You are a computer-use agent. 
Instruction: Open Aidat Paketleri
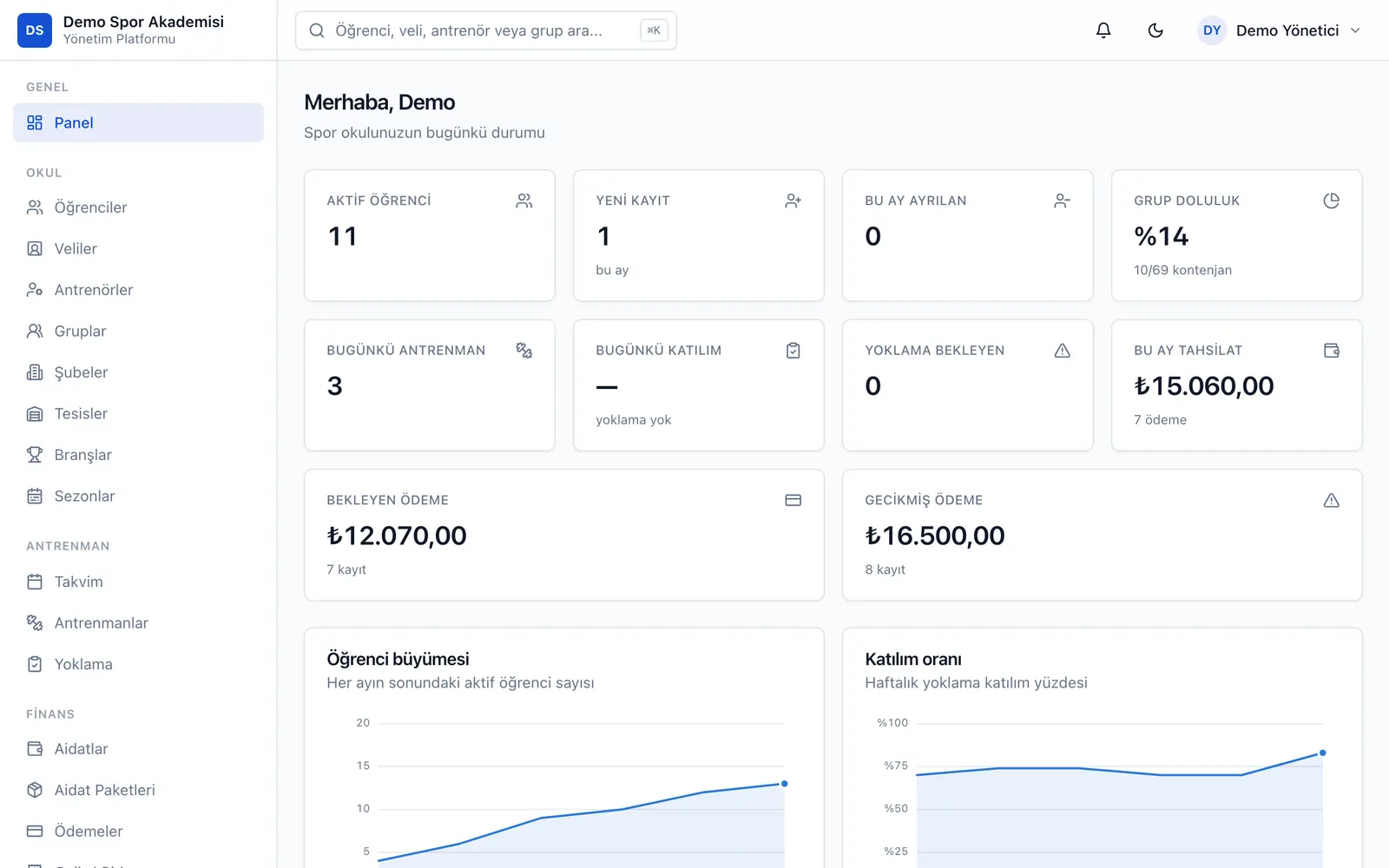pos(139,790)
